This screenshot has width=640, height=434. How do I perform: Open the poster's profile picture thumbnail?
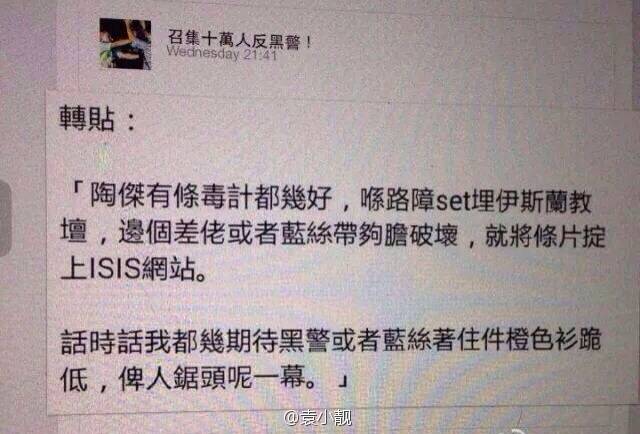coord(125,44)
